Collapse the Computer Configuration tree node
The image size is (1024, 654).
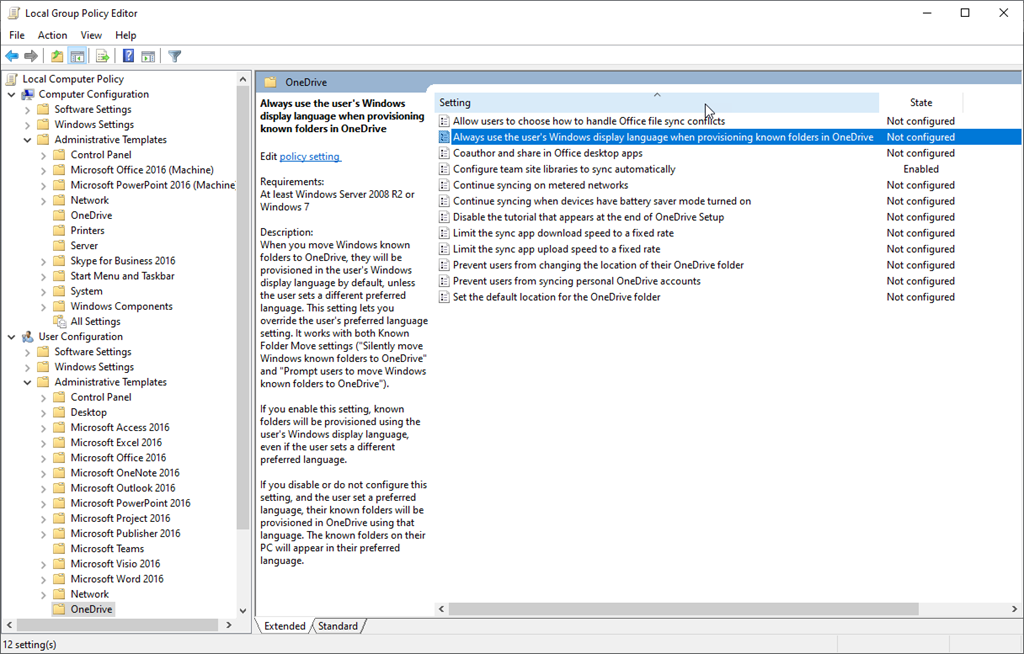[x=11, y=94]
